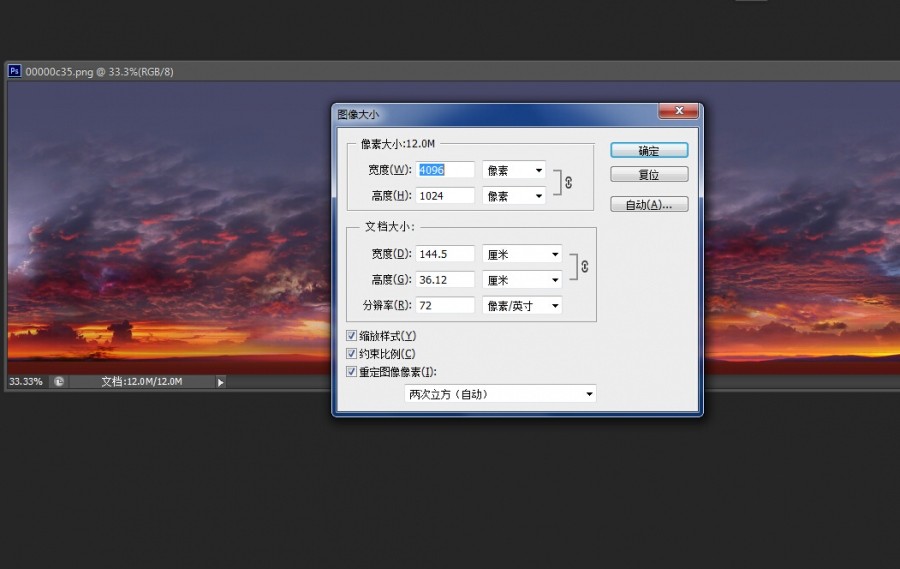Viewport: 900px width, 569px height.
Task: Click the pixel size constrain chain link icon
Action: [x=568, y=183]
